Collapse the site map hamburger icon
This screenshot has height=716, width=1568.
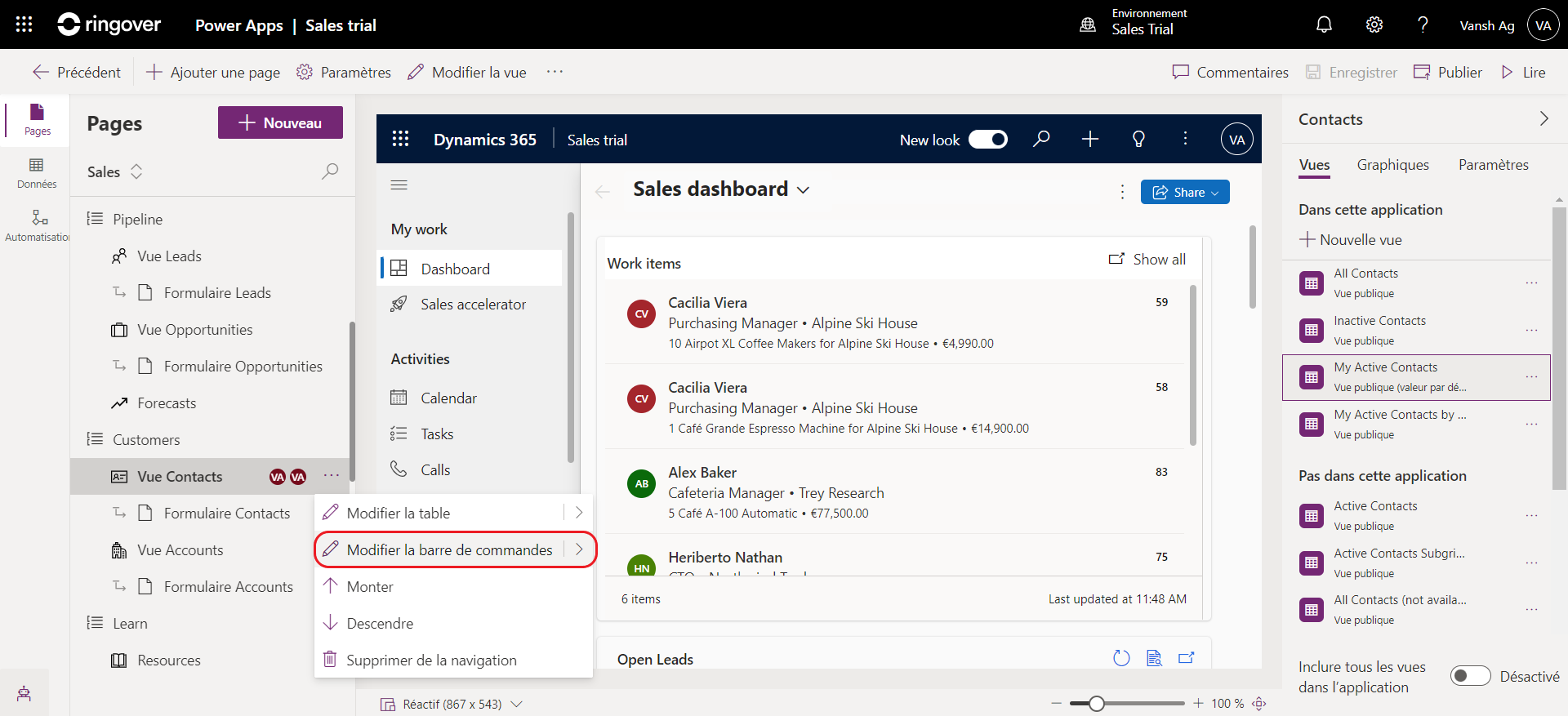coord(399,185)
